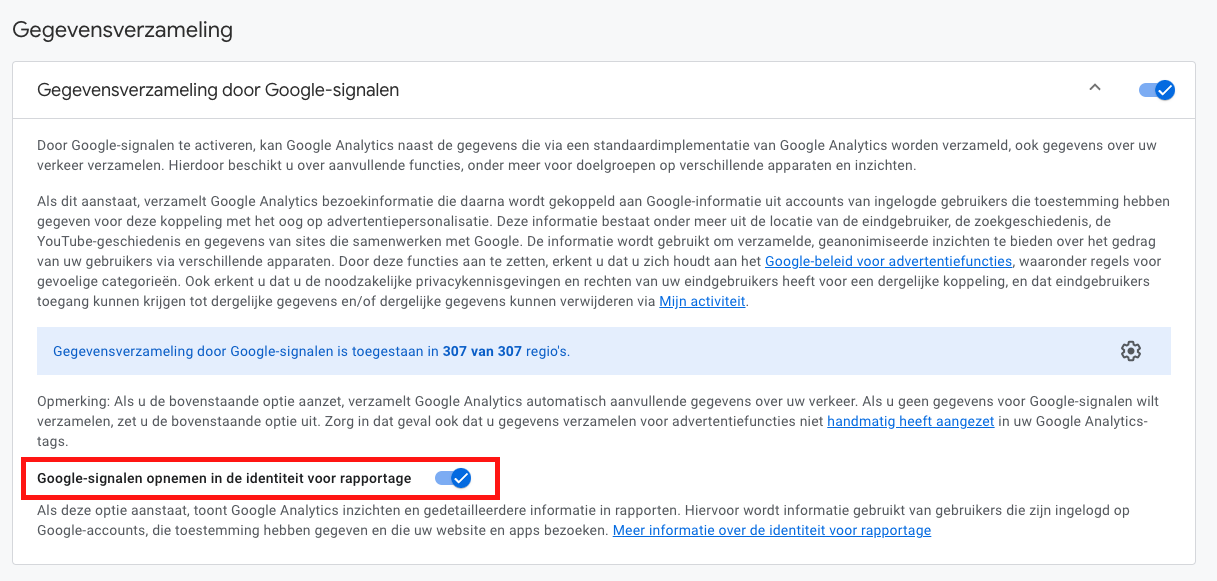
Task: Open the Mijn activiteit link
Action: (x=702, y=301)
